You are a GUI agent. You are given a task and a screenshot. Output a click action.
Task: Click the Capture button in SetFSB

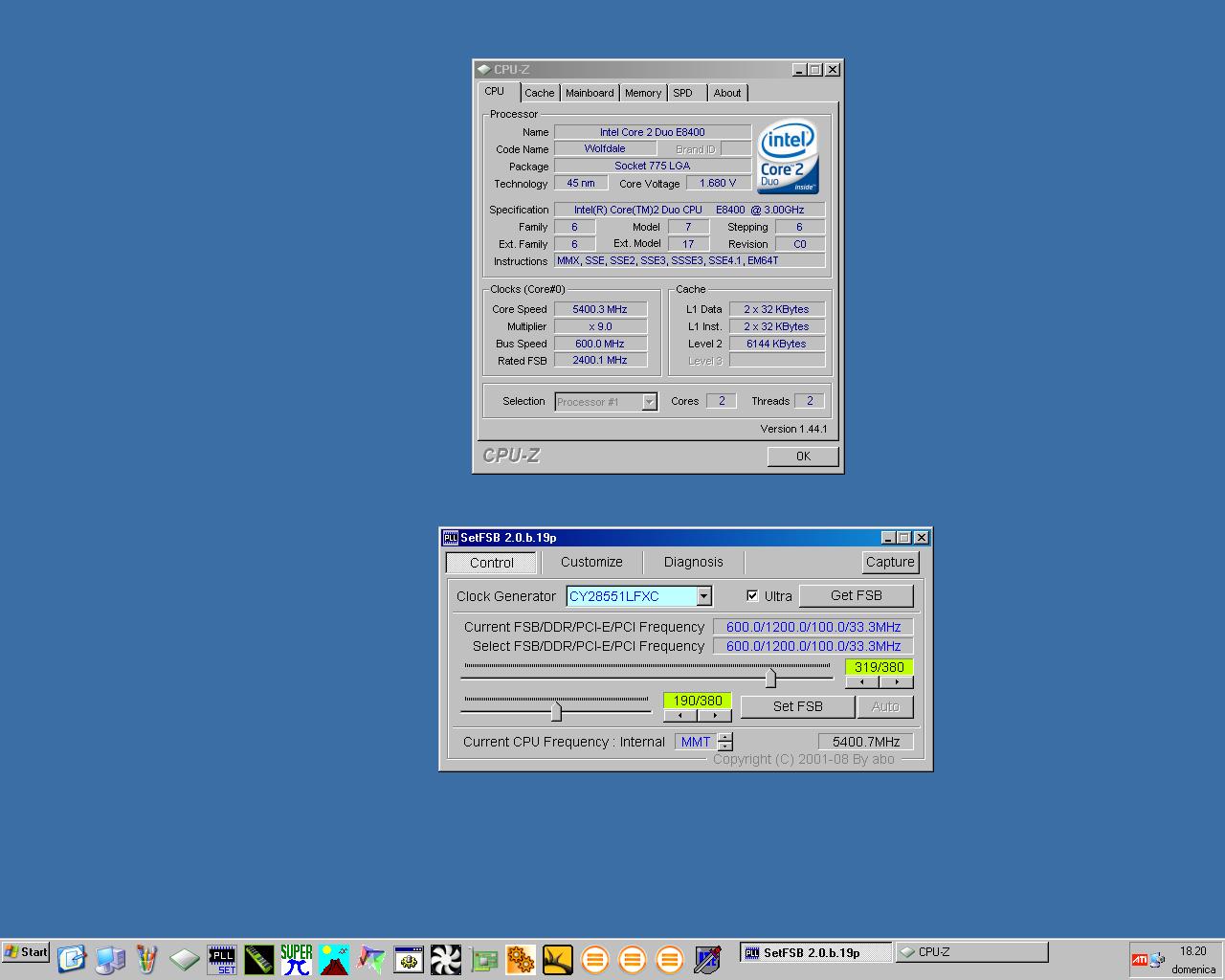coord(890,562)
